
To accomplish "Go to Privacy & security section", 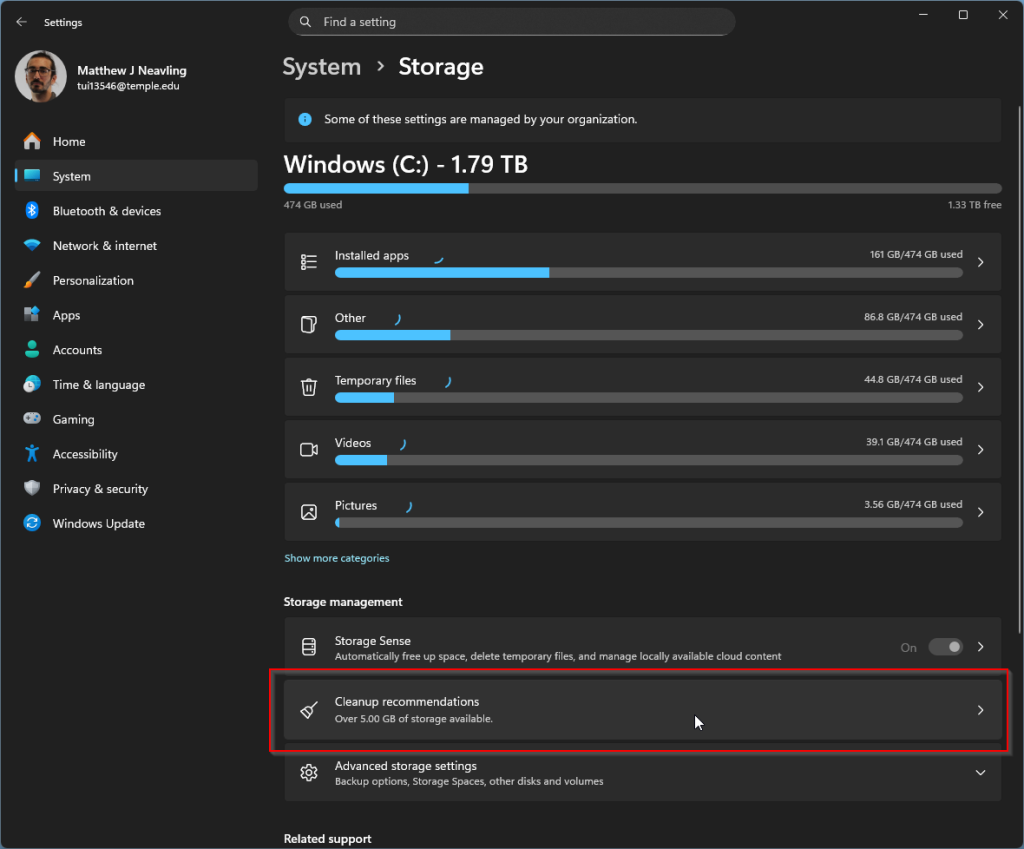I will [x=100, y=489].
